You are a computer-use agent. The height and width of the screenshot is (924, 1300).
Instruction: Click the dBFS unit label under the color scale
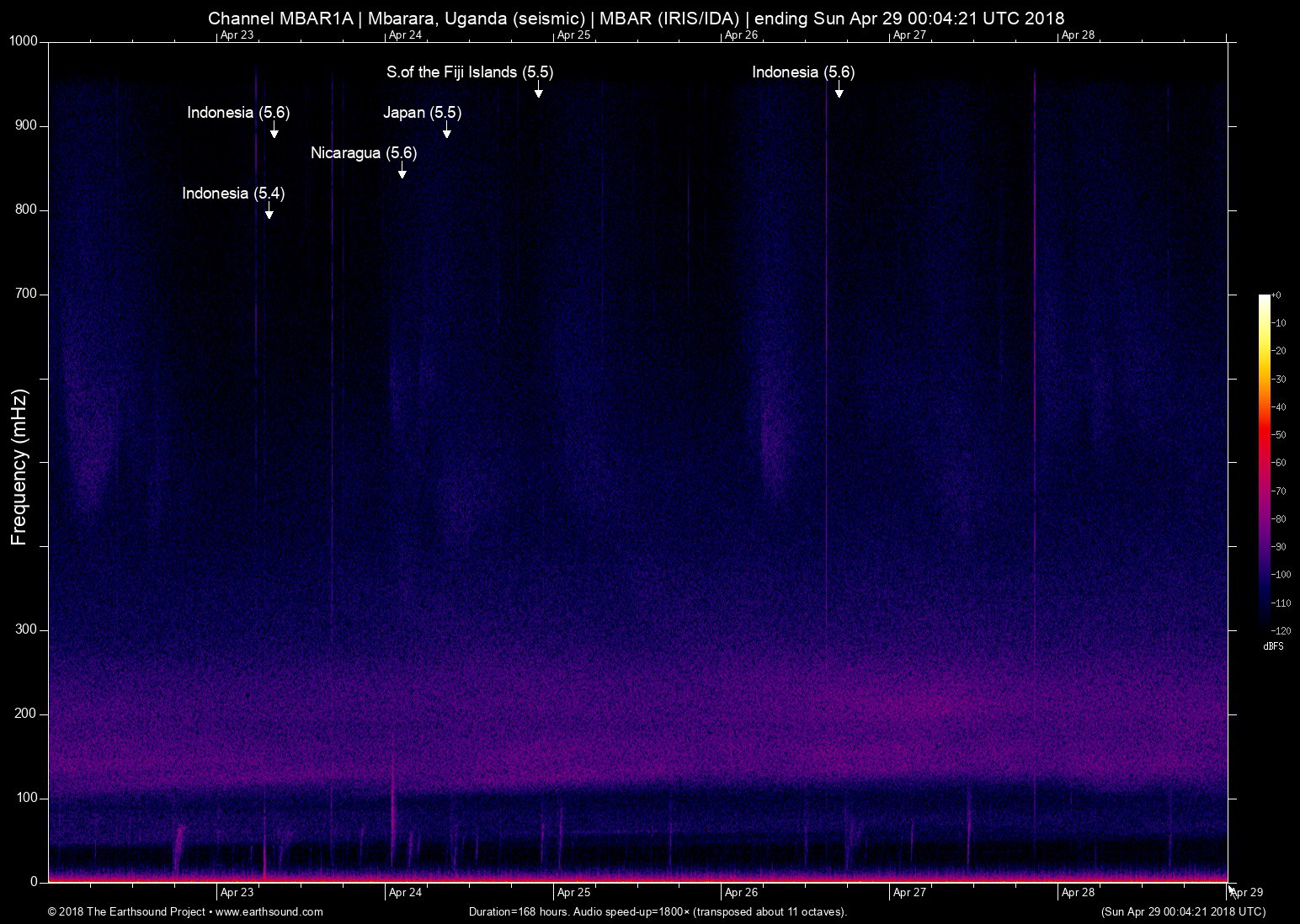click(x=1273, y=646)
